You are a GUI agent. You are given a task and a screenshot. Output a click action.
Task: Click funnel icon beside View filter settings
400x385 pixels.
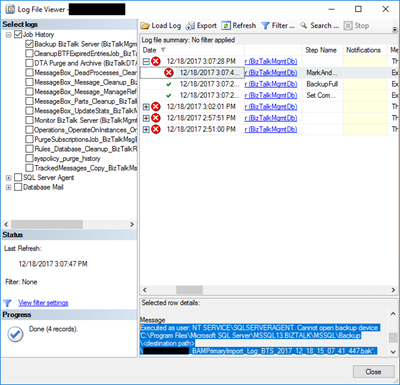[x=7, y=303]
